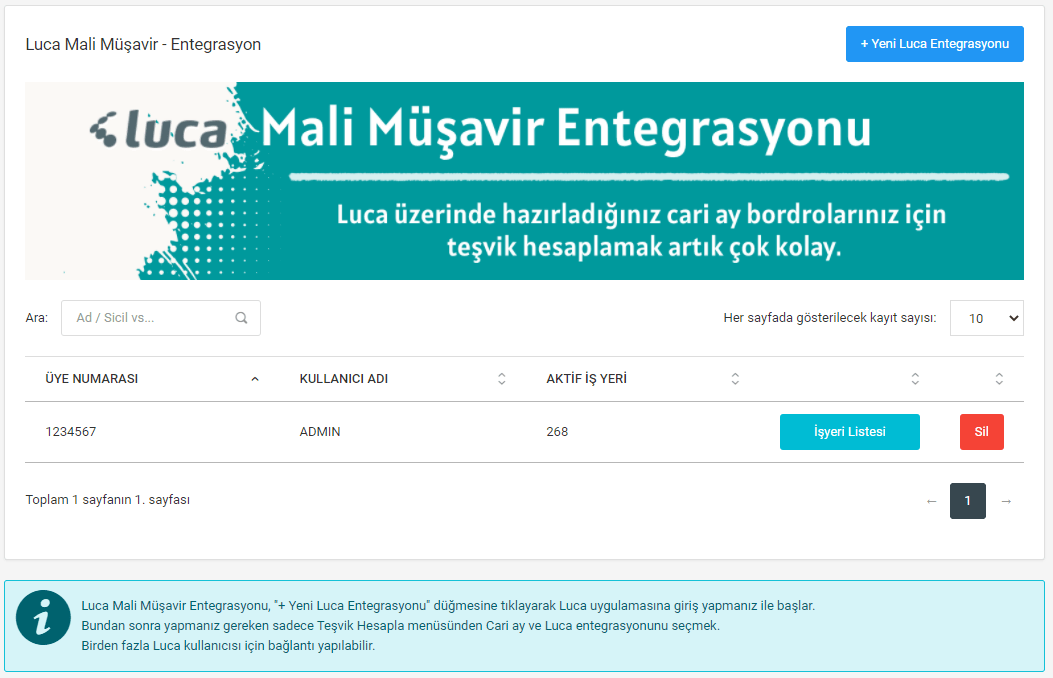
Task: Add new Luca integration
Action: pyautogui.click(x=935, y=44)
